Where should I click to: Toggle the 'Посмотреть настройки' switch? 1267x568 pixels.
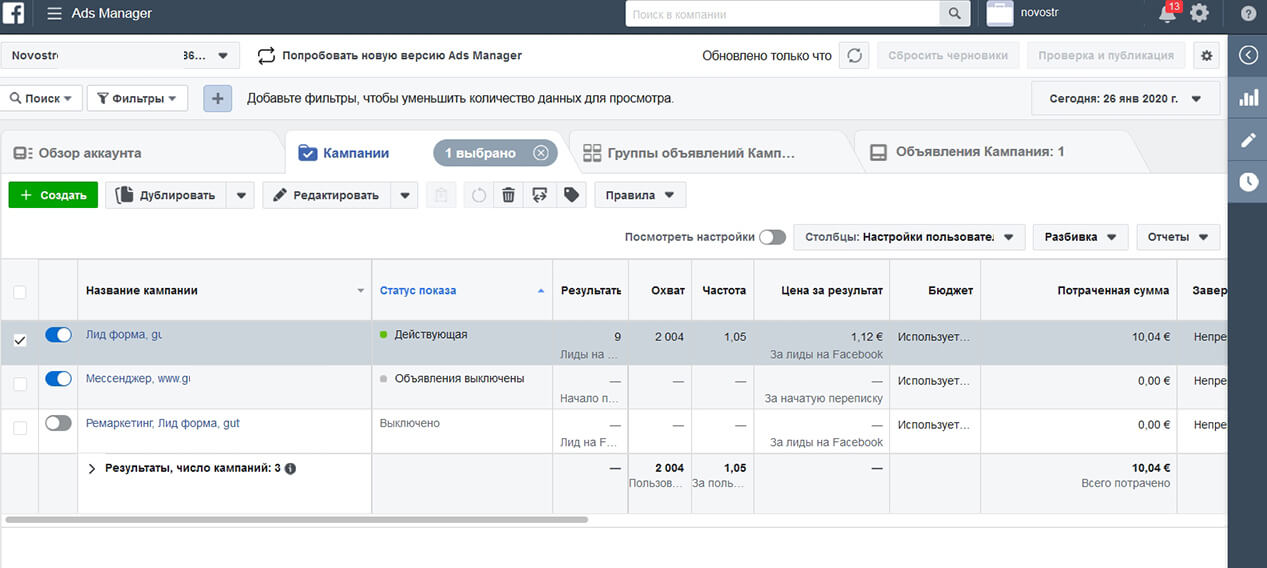tap(772, 237)
